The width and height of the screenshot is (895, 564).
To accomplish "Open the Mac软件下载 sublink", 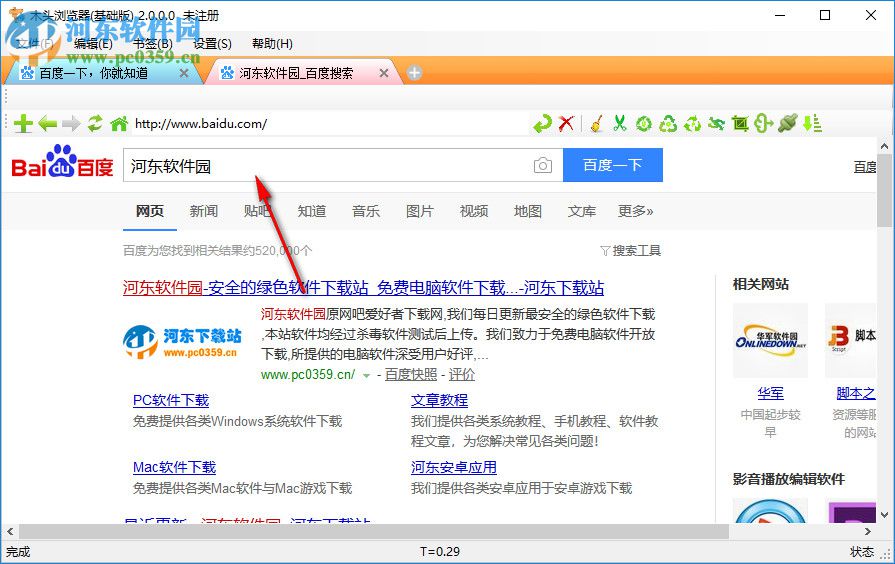I will 175,468.
